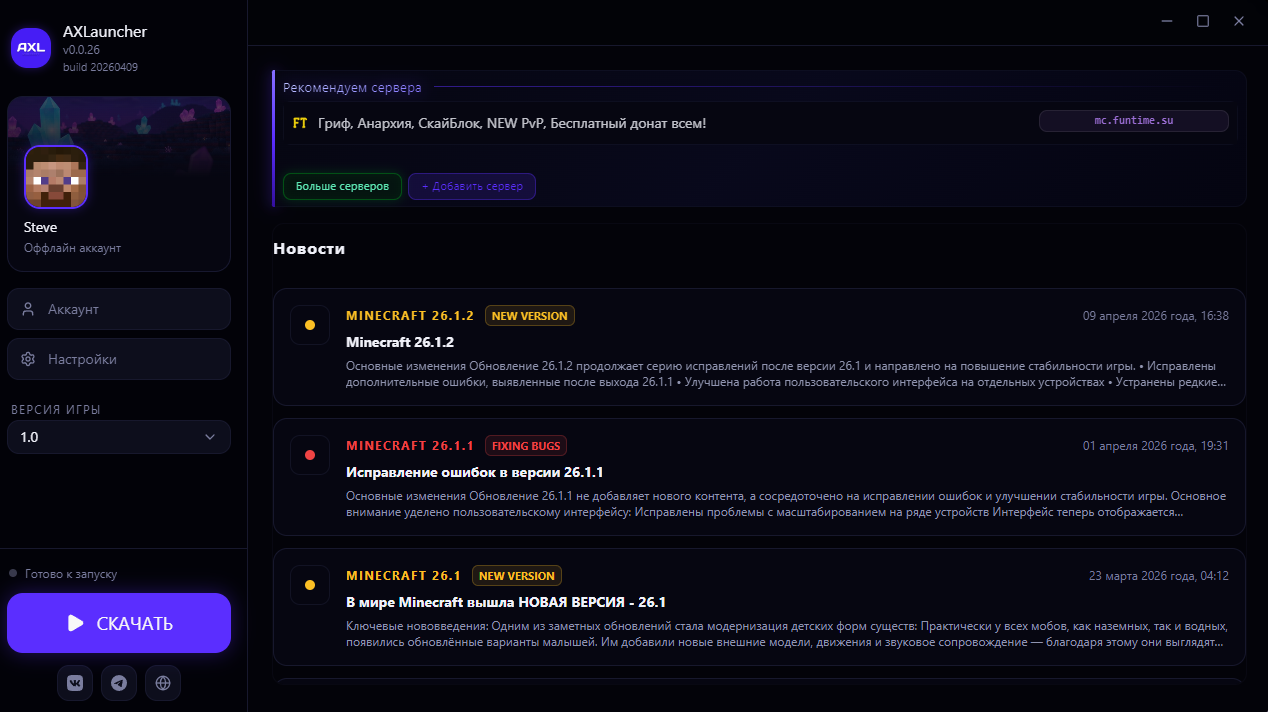Click the 26.1.1 news description paragraph
1268x714 pixels.
pyautogui.click(x=786, y=504)
